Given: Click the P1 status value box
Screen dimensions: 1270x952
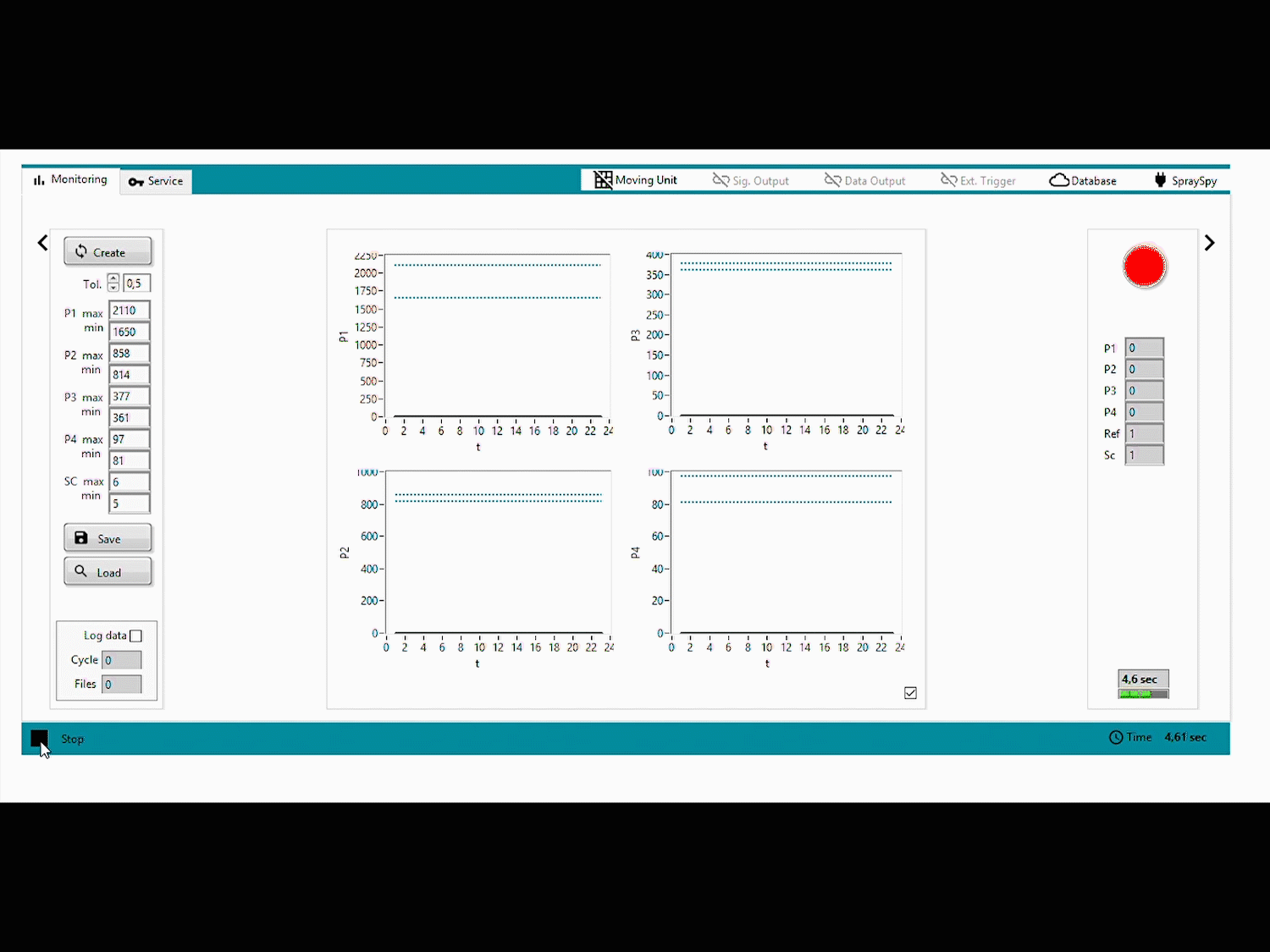Looking at the screenshot, I should coord(1144,348).
